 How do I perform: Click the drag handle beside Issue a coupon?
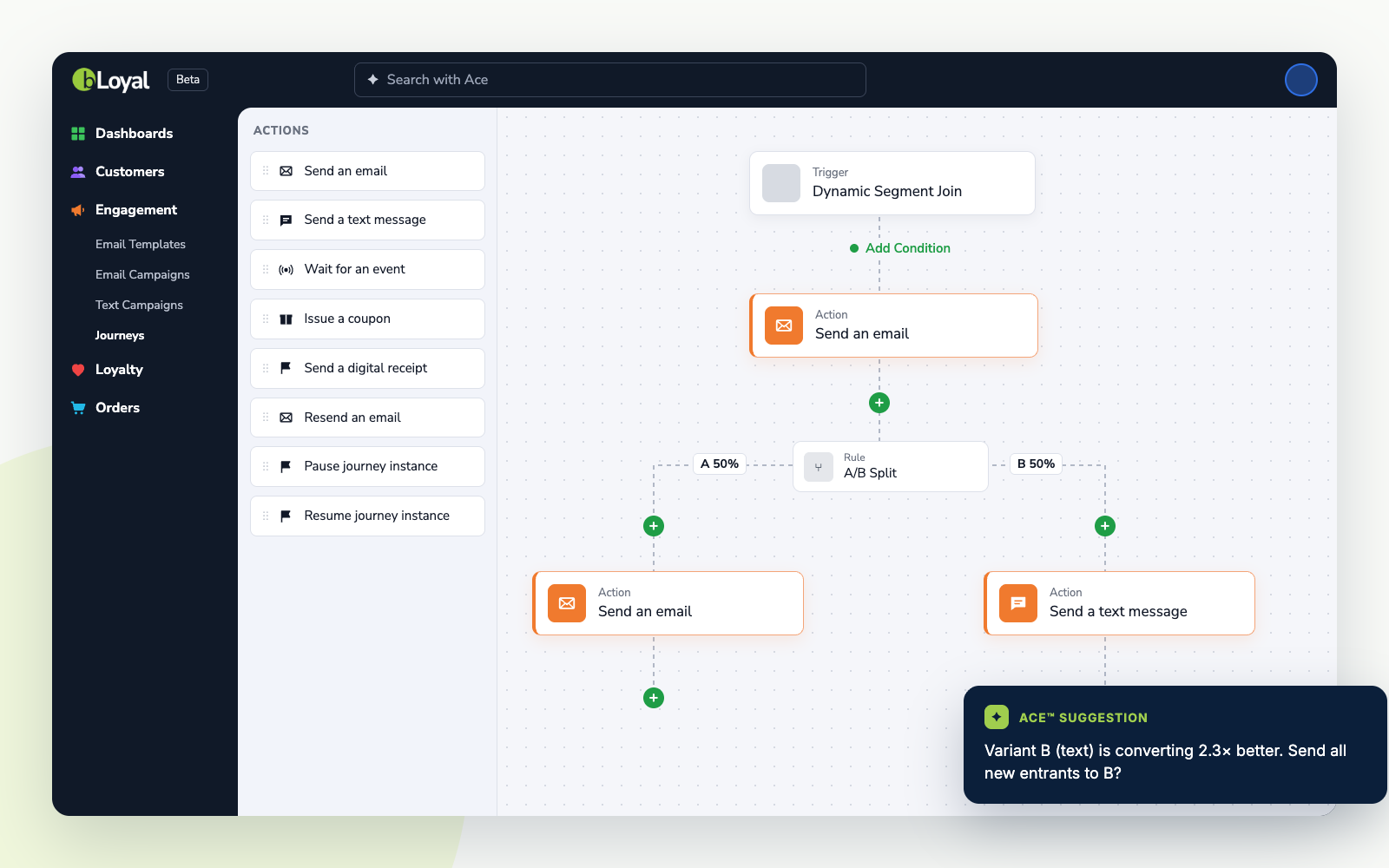coord(266,319)
